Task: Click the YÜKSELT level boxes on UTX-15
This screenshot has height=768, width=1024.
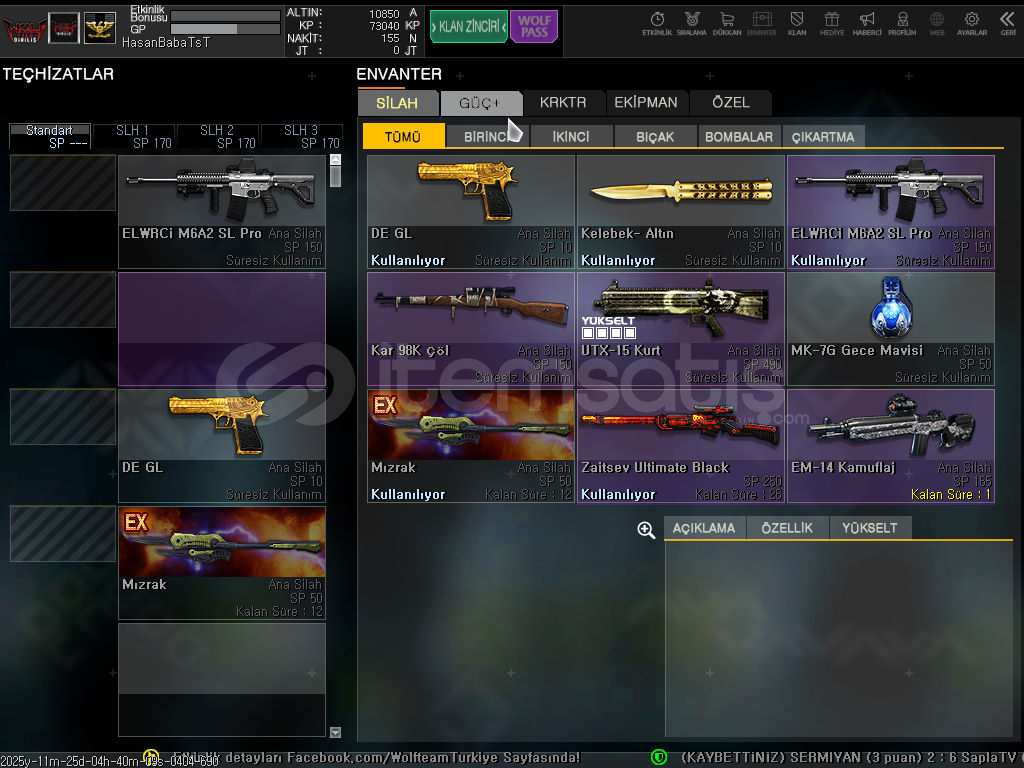Action: [609, 332]
